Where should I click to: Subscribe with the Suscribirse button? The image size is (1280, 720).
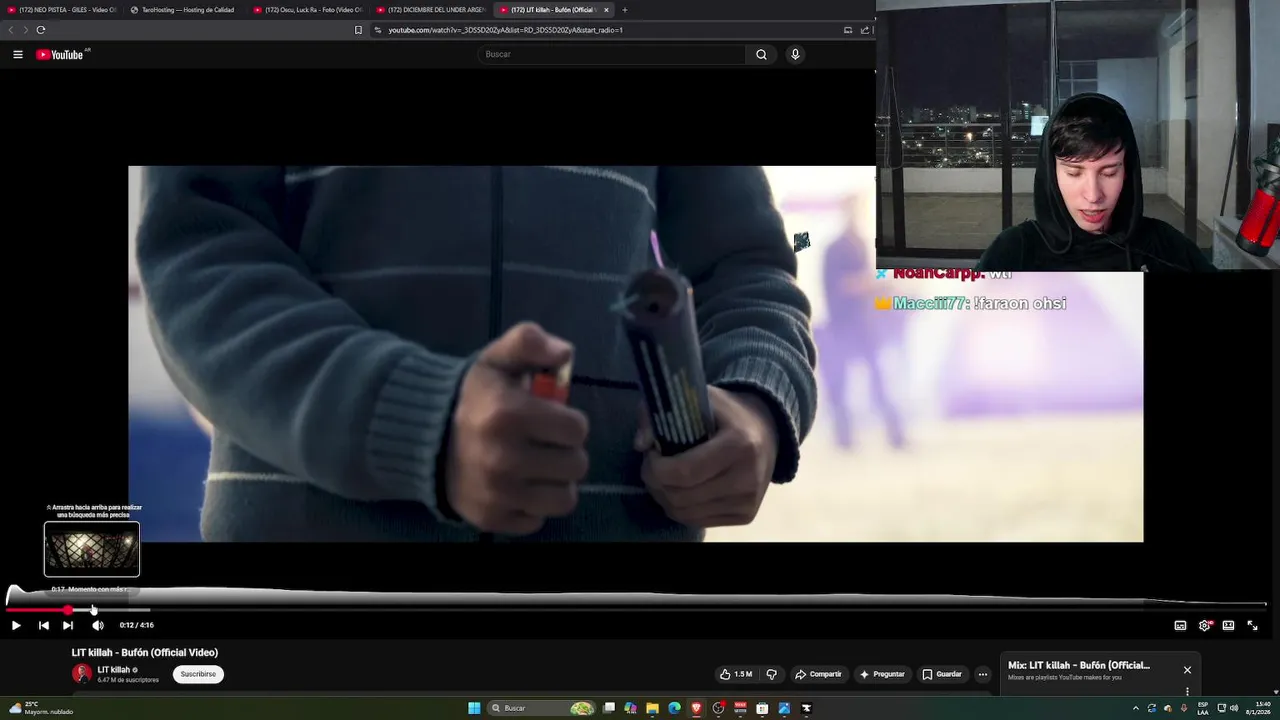198,674
